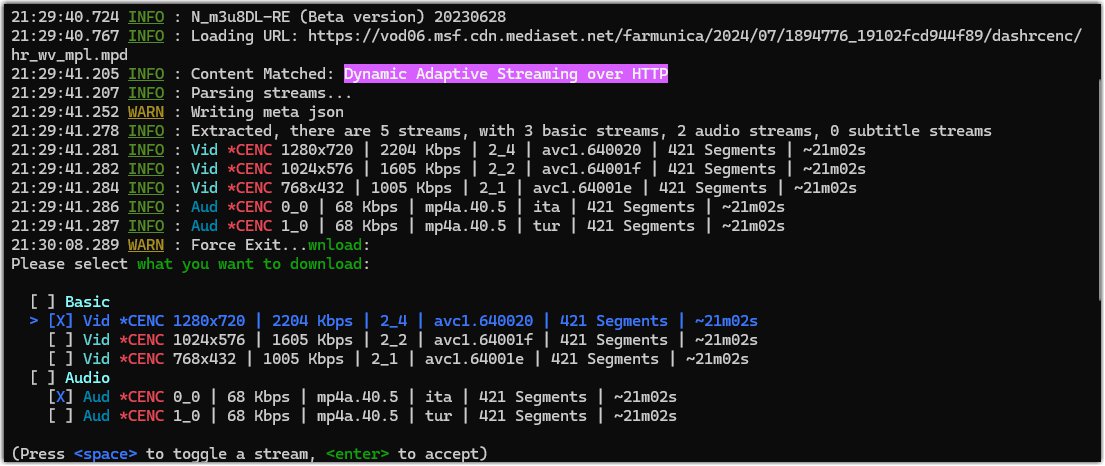Image resolution: width=1105 pixels, height=466 pixels.
Task: Check the tur audio box in selection list
Action: (x=61, y=416)
